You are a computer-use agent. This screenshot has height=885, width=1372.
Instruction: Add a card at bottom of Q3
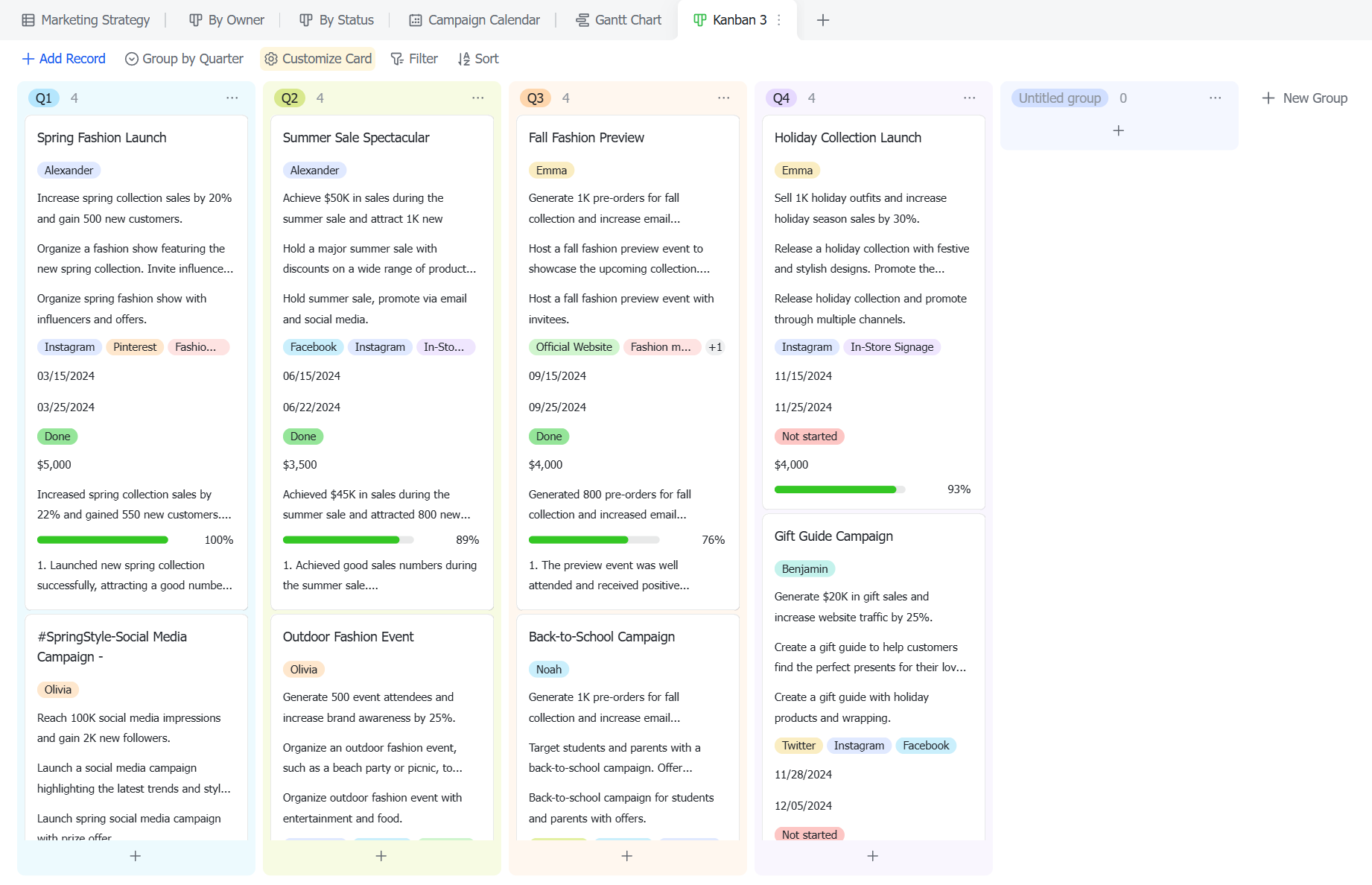coord(627,856)
